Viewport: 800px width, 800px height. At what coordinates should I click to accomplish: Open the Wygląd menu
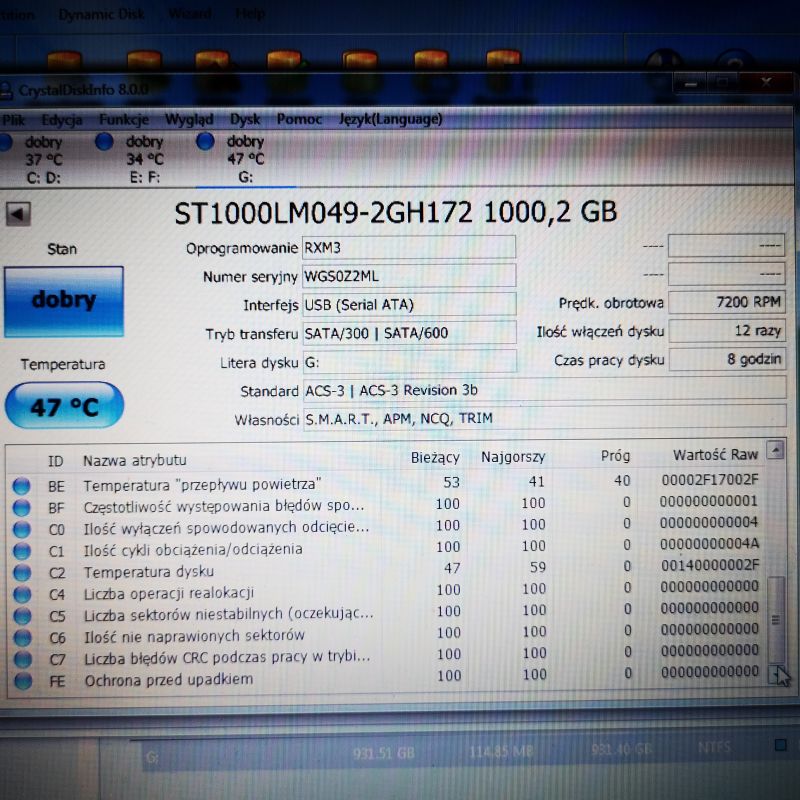(189, 119)
